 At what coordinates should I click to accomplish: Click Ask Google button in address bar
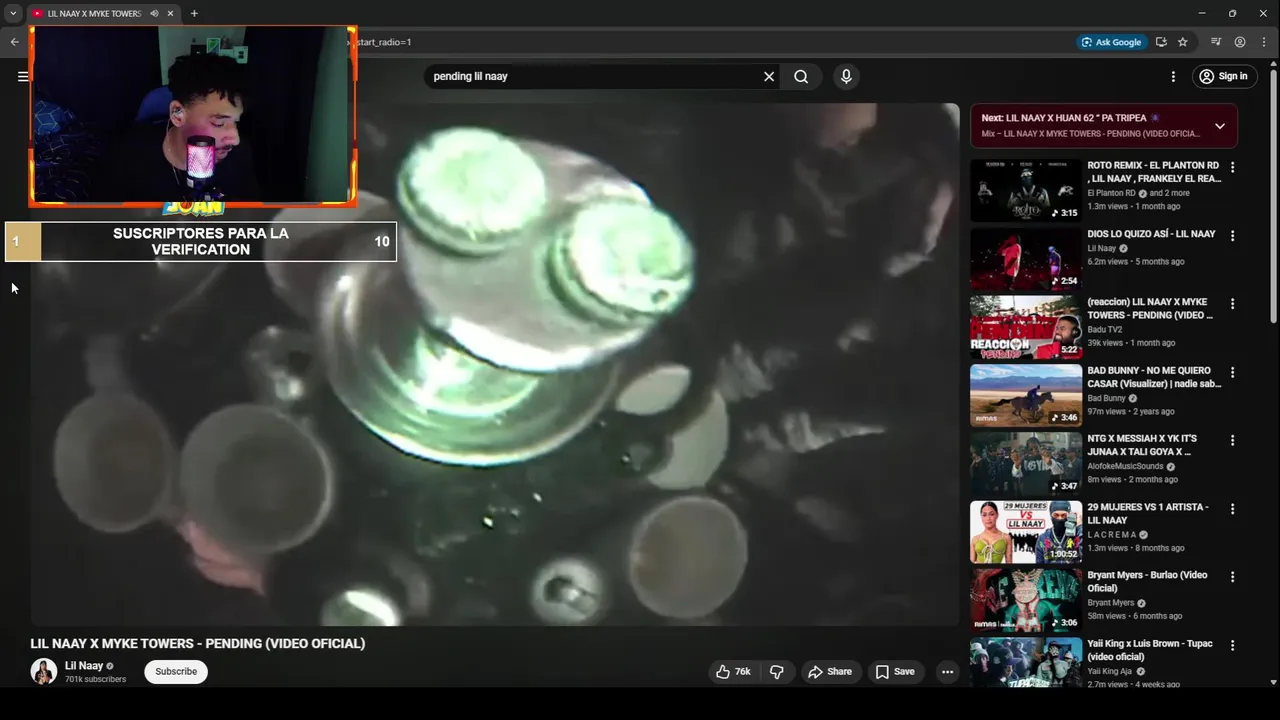(x=1111, y=42)
